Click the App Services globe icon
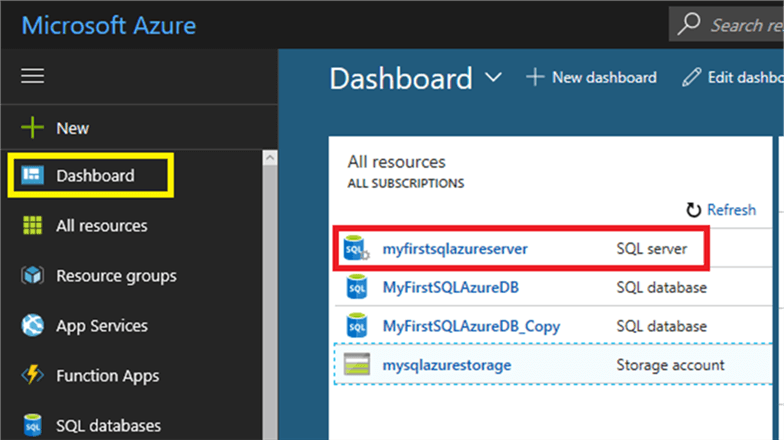The image size is (784, 440). (33, 326)
